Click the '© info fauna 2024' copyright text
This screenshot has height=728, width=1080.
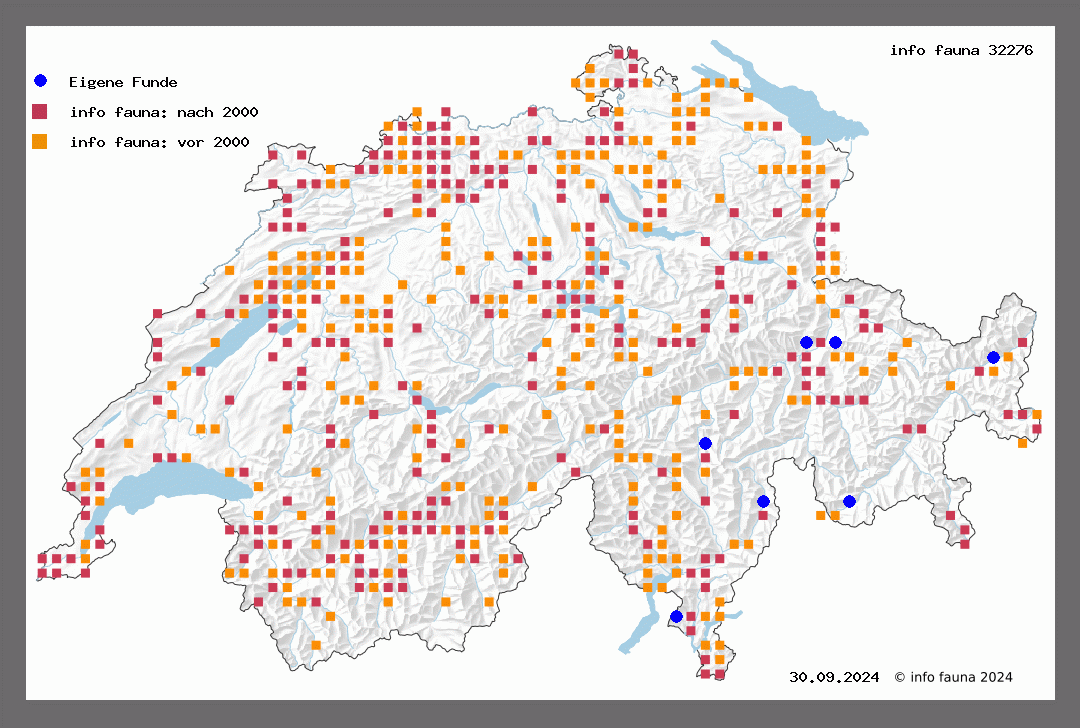tap(953, 677)
